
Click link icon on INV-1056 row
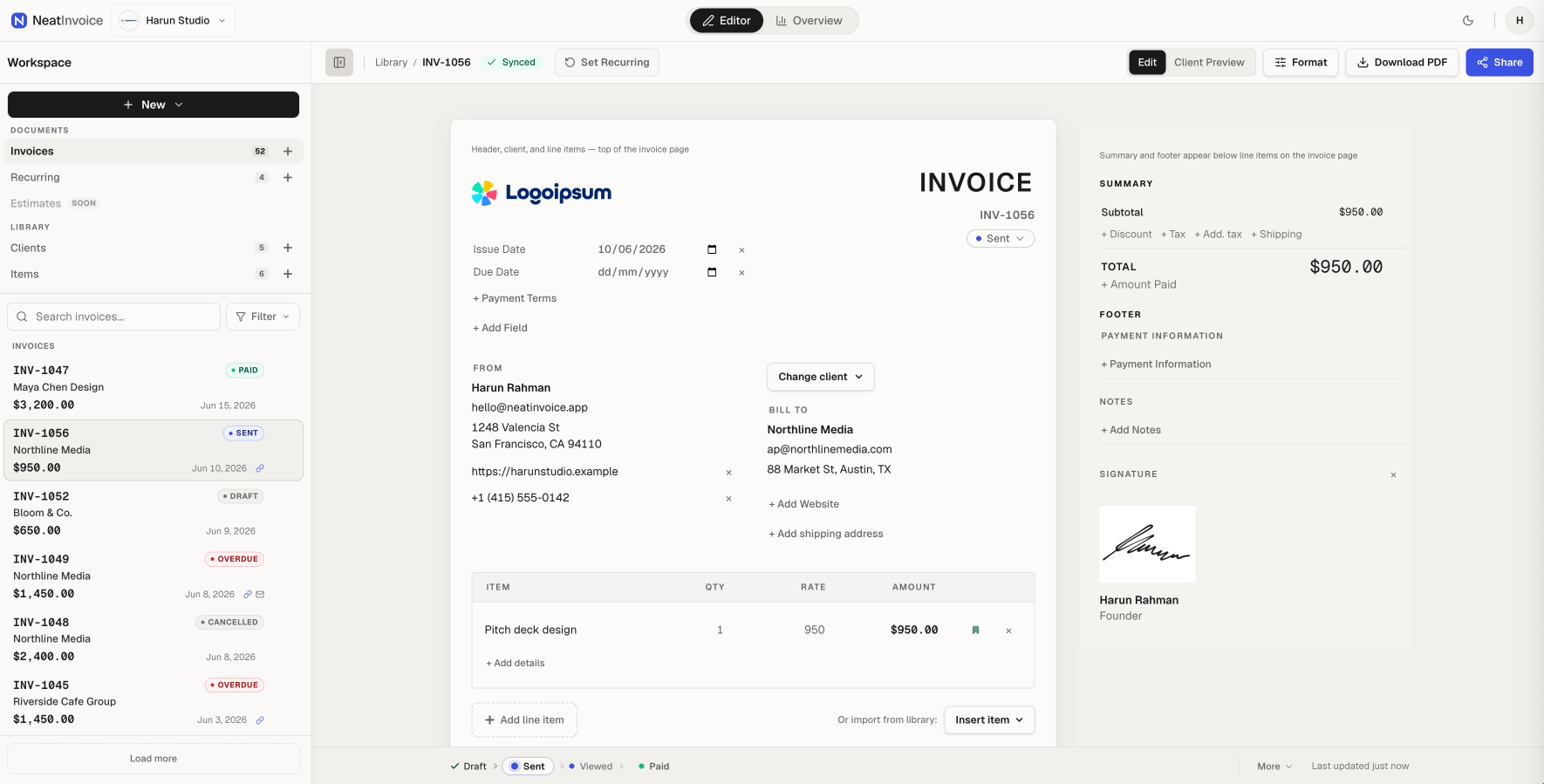tap(260, 468)
